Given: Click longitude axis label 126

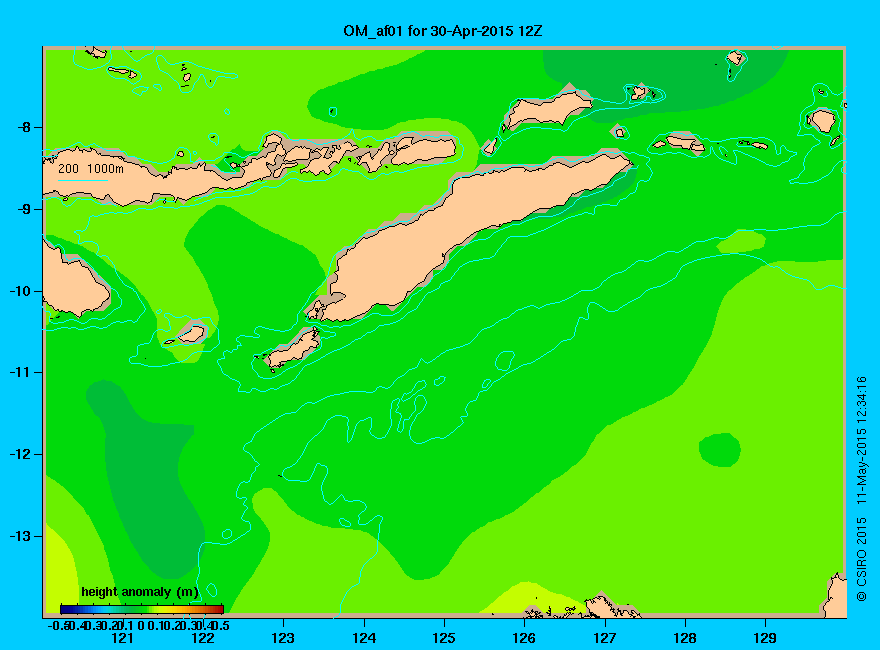Looking at the screenshot, I should [524, 638].
